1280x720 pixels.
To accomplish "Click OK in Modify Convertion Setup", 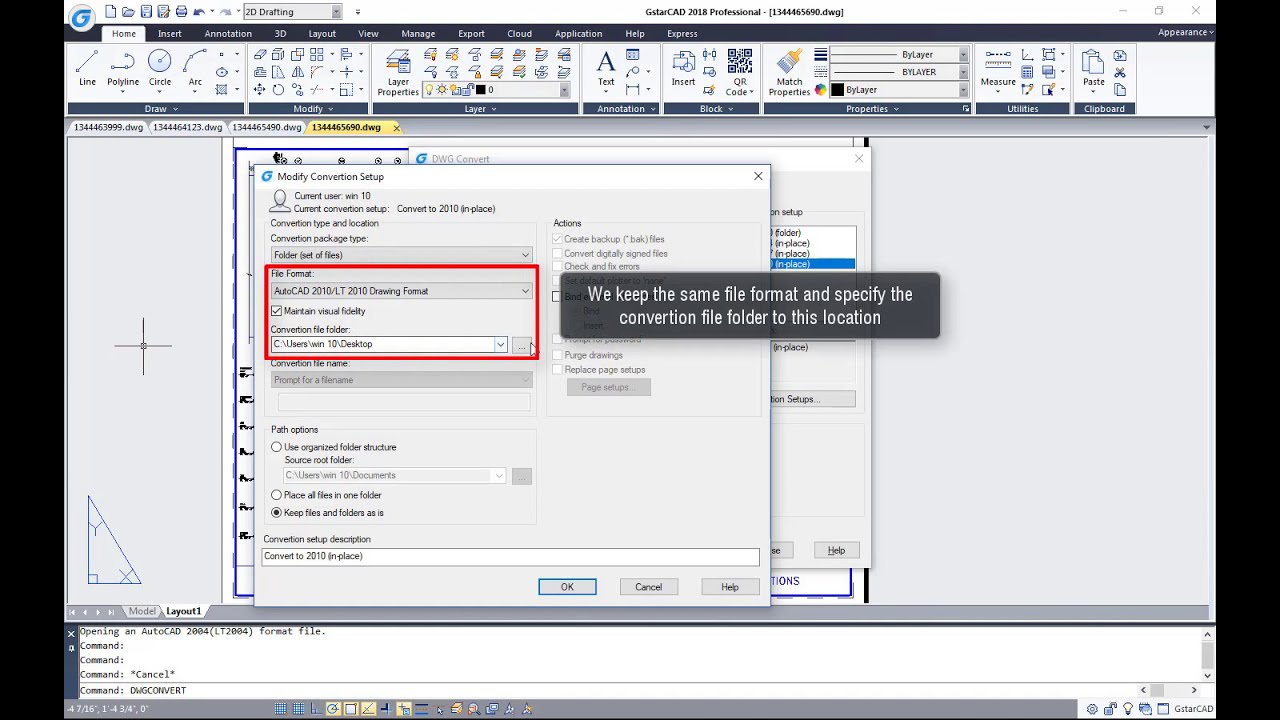I will (567, 587).
